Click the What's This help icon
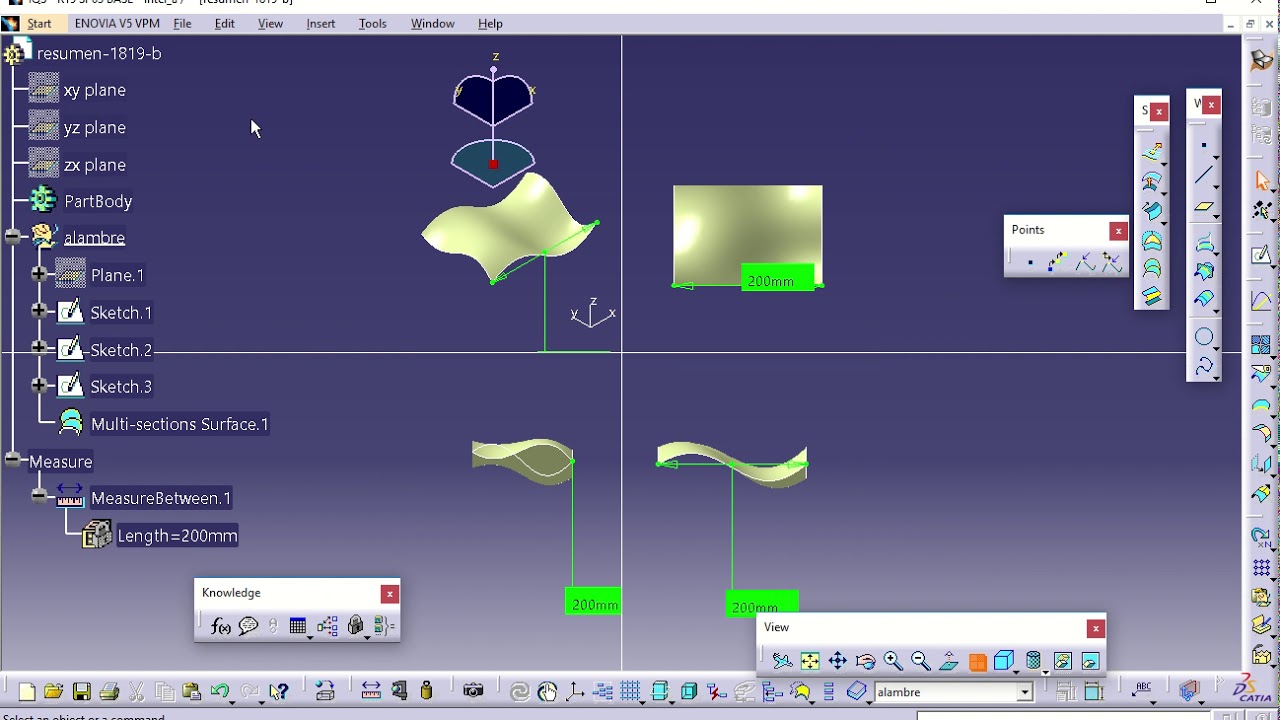Screen dimensions: 1280x720 pyautogui.click(x=279, y=691)
